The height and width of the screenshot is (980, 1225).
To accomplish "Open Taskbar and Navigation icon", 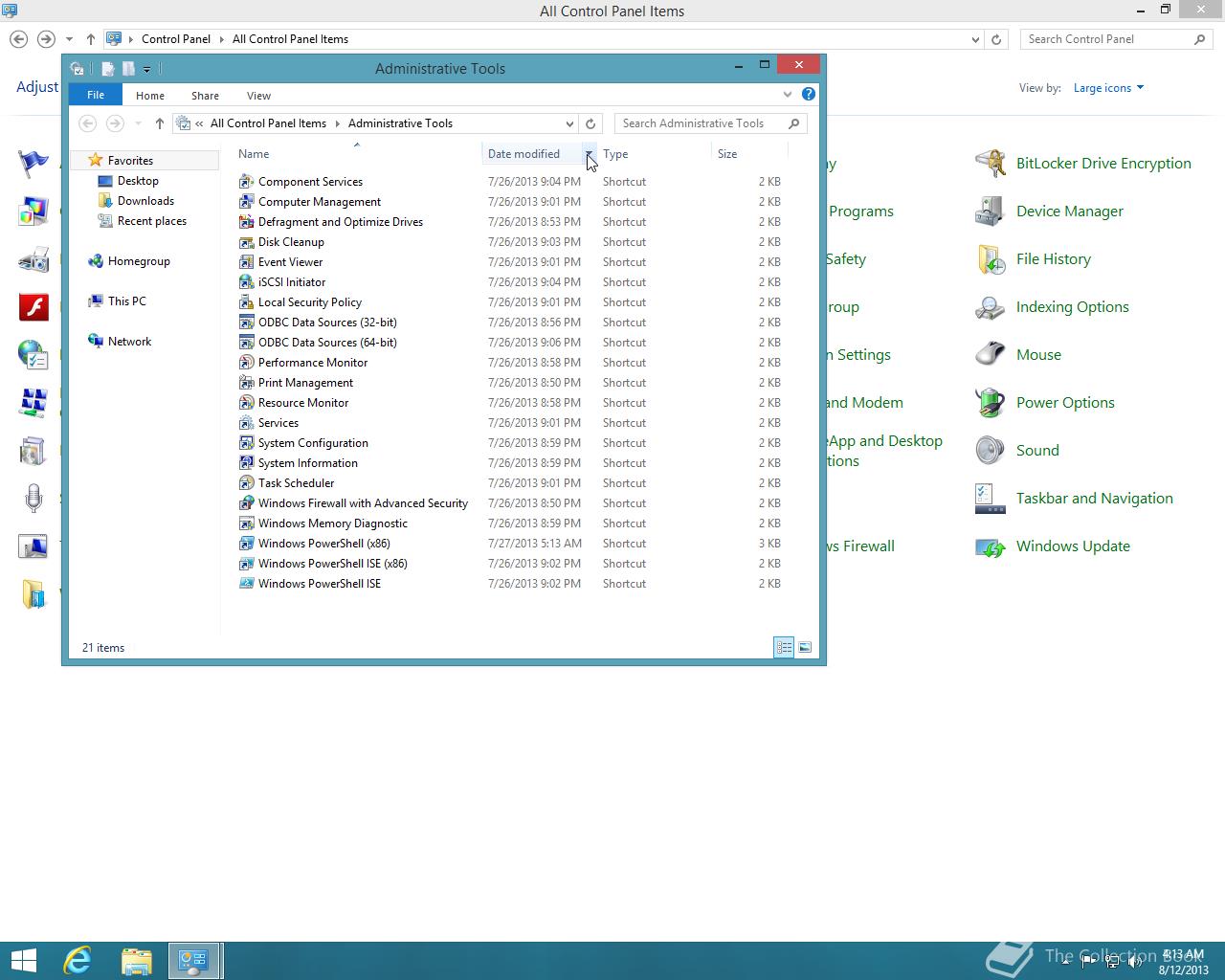I will (990, 499).
